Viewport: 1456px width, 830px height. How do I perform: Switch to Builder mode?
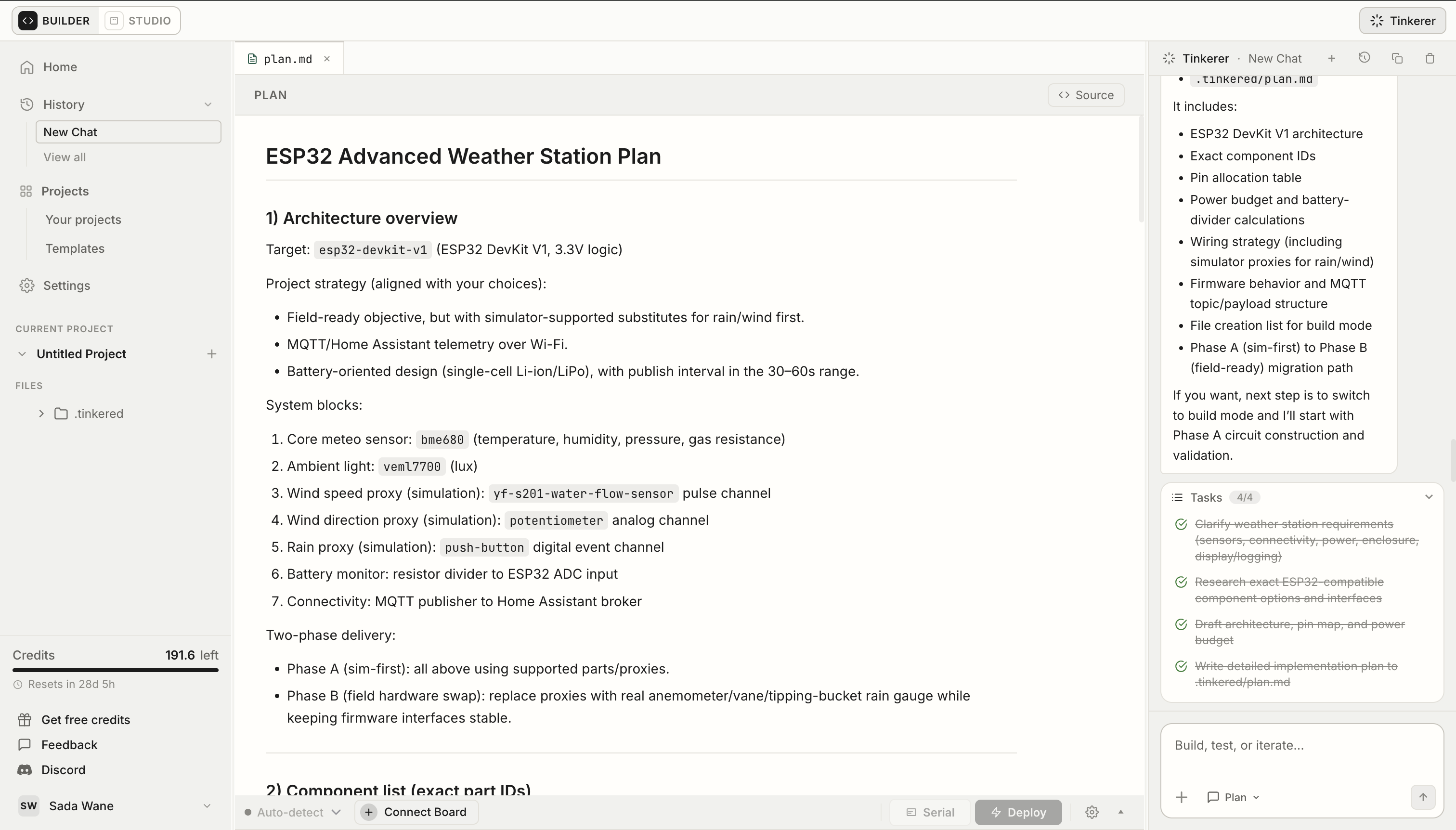coord(55,21)
